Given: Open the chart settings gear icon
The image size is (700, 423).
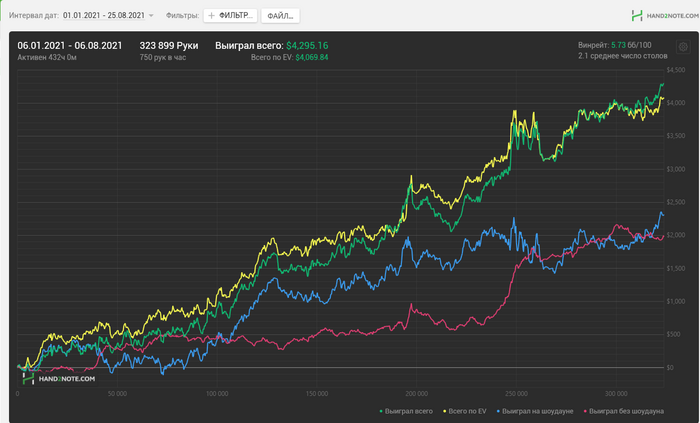Looking at the screenshot, I should click(x=683, y=47).
